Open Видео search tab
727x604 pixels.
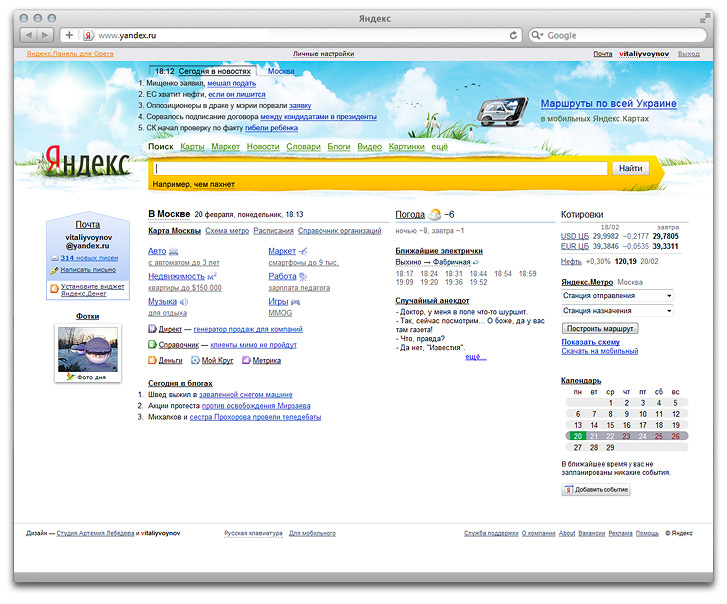(x=370, y=147)
